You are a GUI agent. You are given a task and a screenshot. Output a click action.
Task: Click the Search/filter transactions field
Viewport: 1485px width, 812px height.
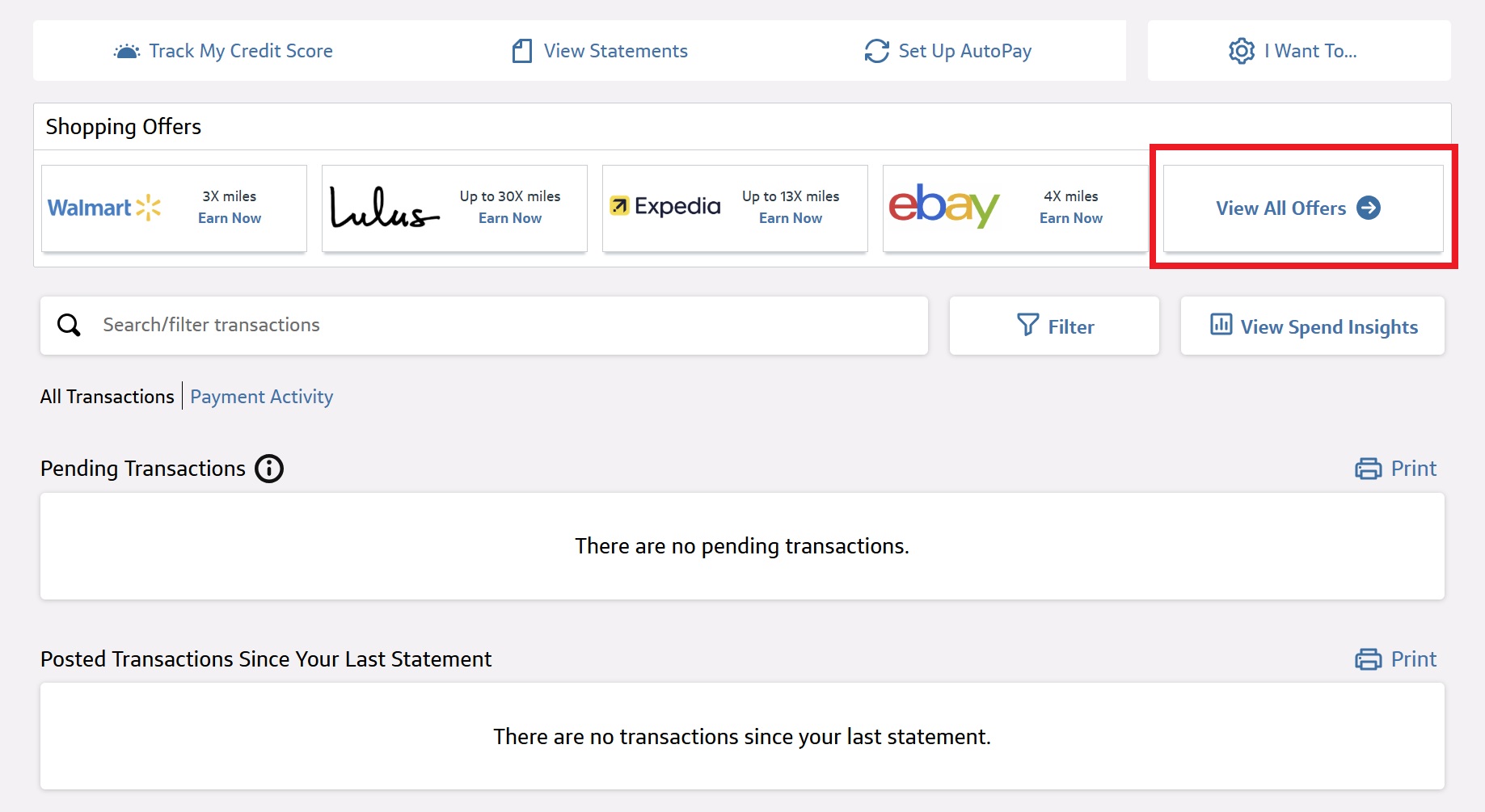tap(484, 326)
